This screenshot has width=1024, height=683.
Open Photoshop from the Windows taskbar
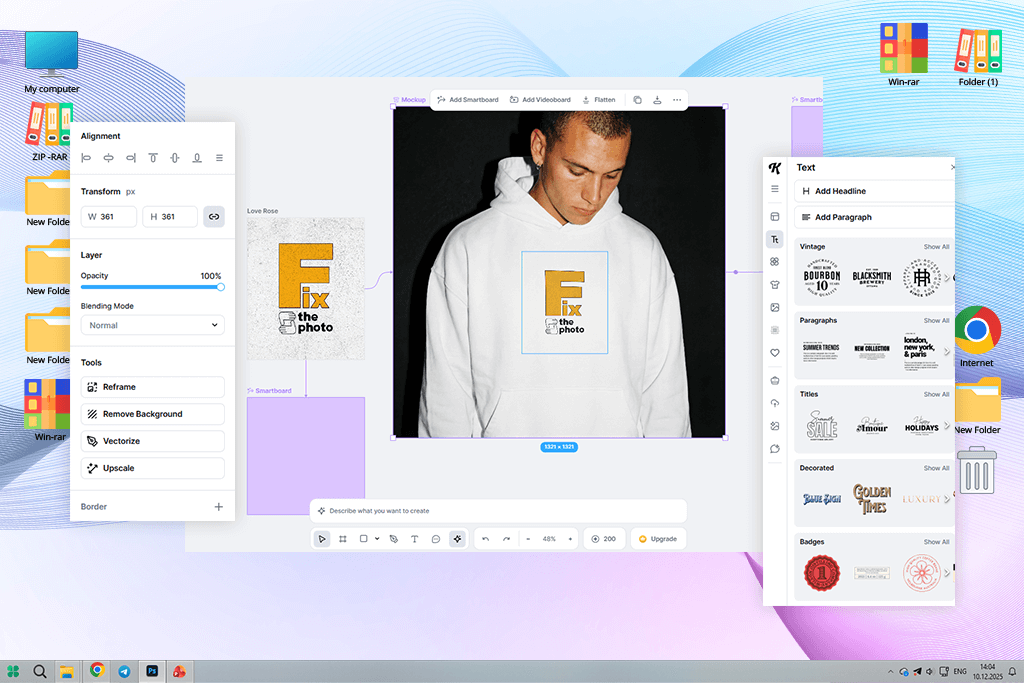point(152,671)
